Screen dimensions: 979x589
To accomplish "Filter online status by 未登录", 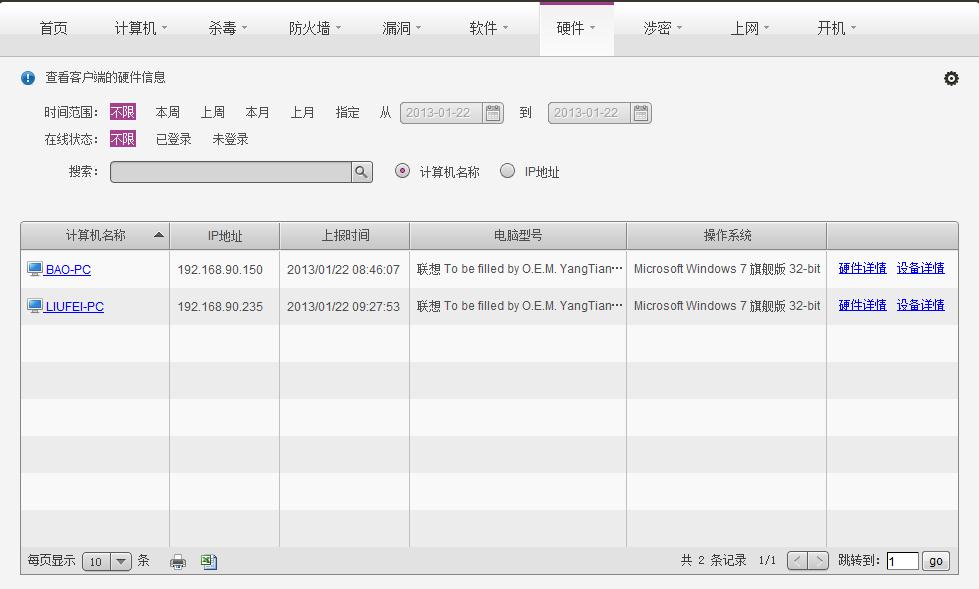I will pyautogui.click(x=230, y=139).
